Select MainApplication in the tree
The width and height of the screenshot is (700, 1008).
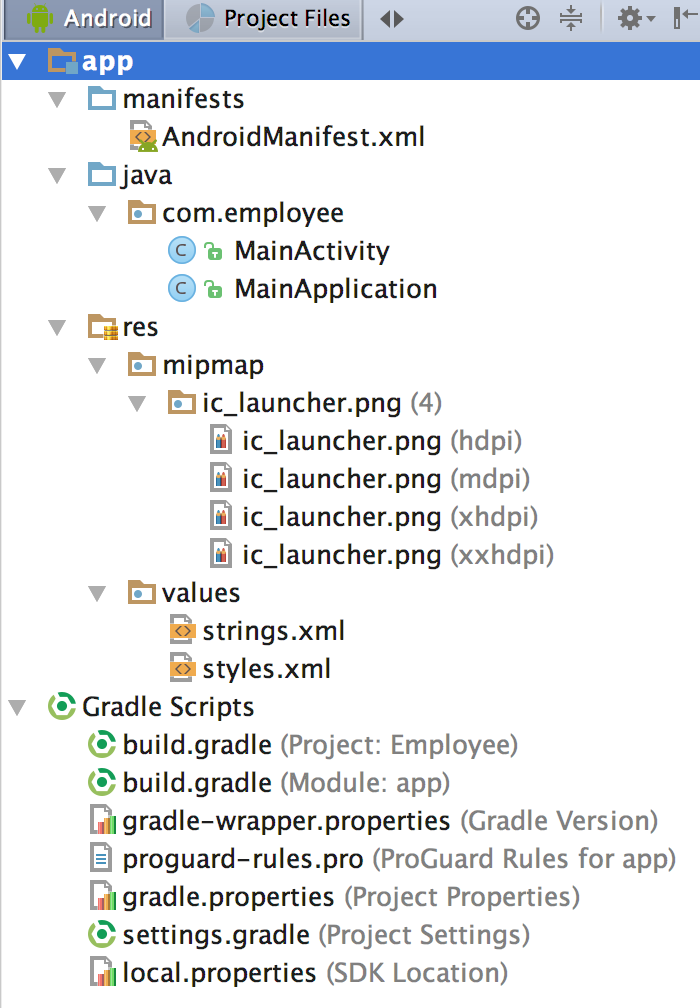click(335, 289)
